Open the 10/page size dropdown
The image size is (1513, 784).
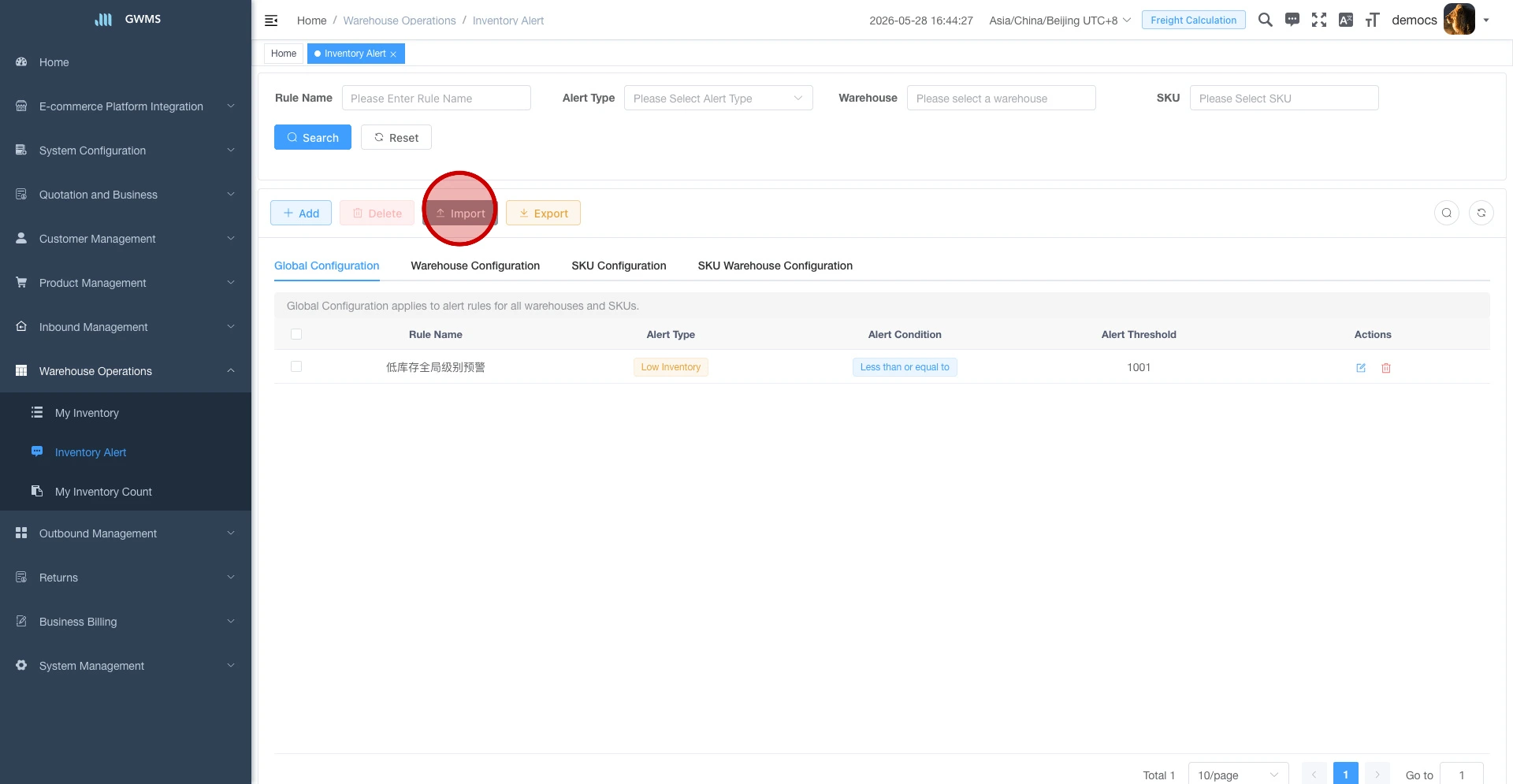pyautogui.click(x=1238, y=775)
